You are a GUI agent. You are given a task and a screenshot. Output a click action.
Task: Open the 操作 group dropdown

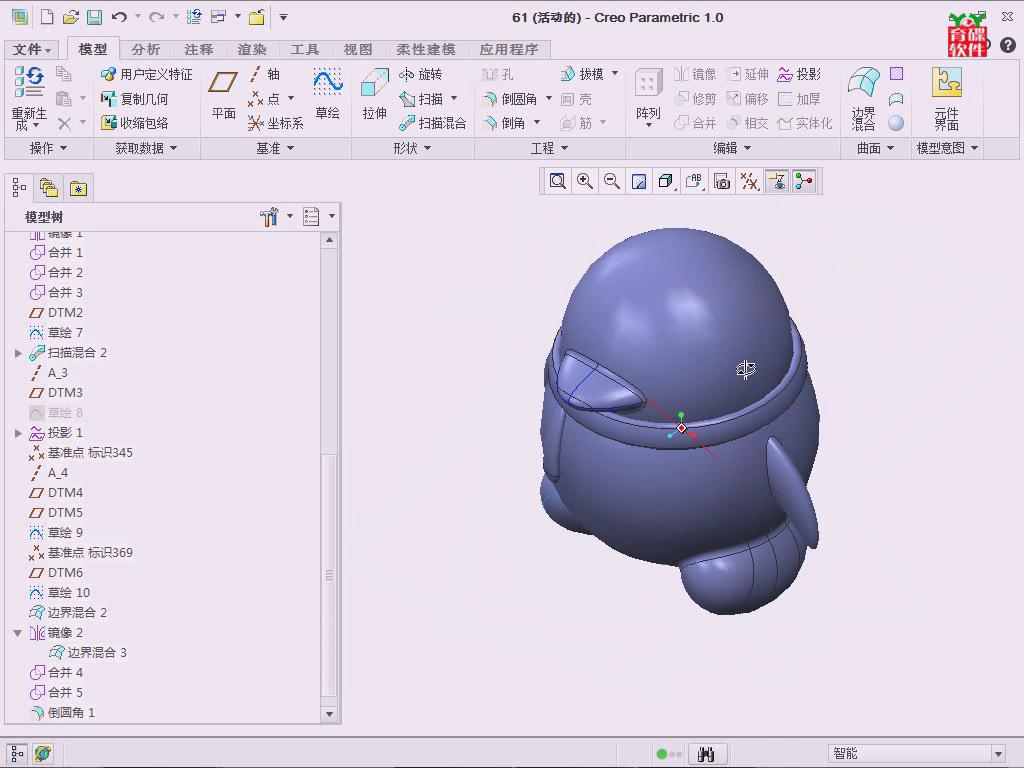click(x=48, y=148)
